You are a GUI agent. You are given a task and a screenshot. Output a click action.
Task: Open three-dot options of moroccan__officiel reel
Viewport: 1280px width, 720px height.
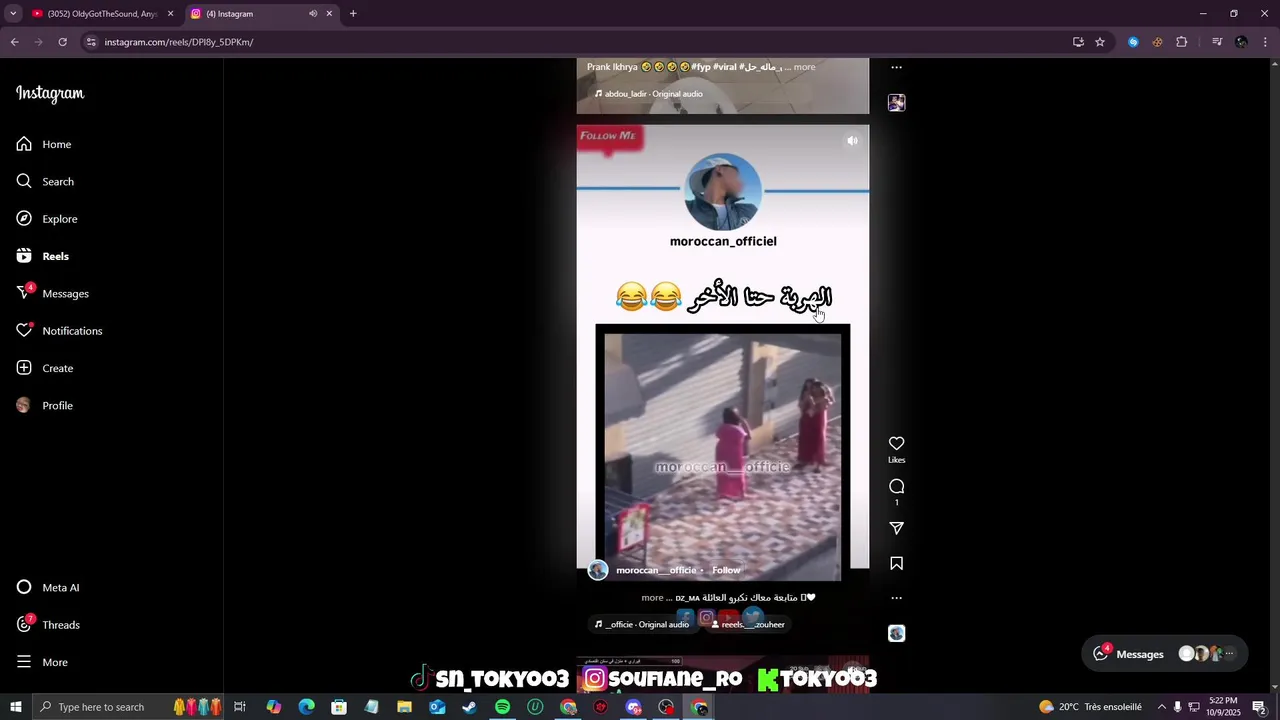tap(897, 598)
